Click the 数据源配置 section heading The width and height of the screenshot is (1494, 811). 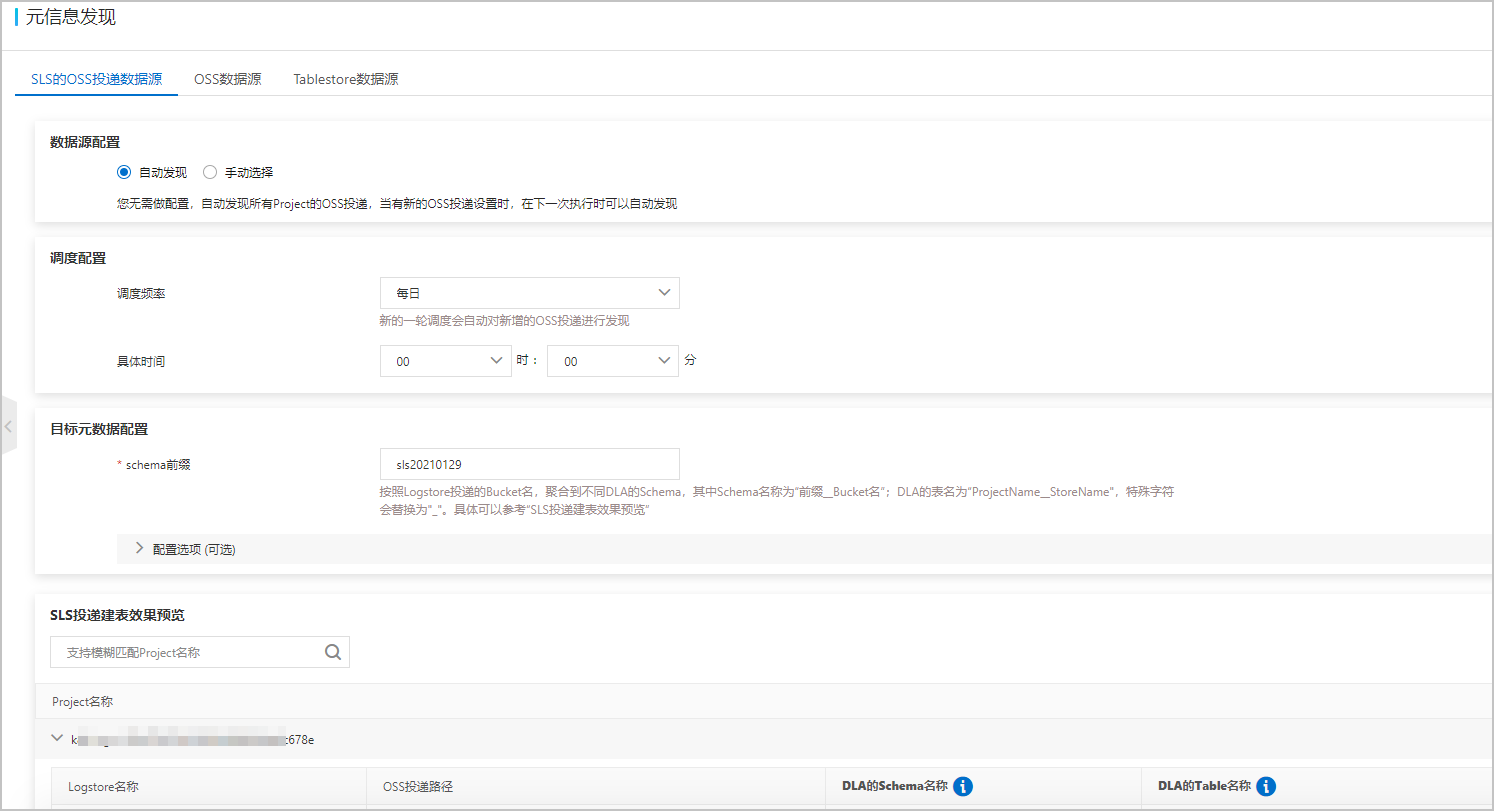85,142
